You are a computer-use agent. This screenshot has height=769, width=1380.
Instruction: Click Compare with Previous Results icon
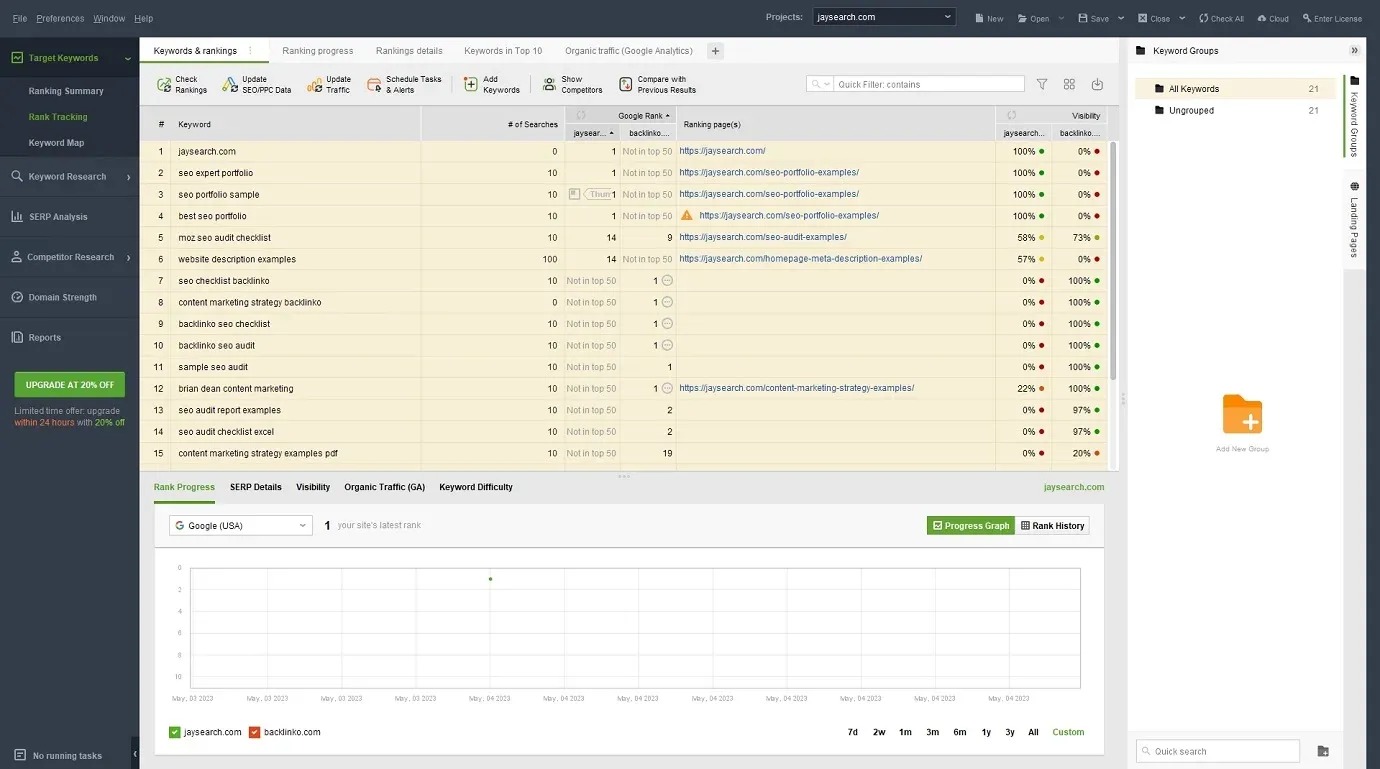[x=626, y=85]
